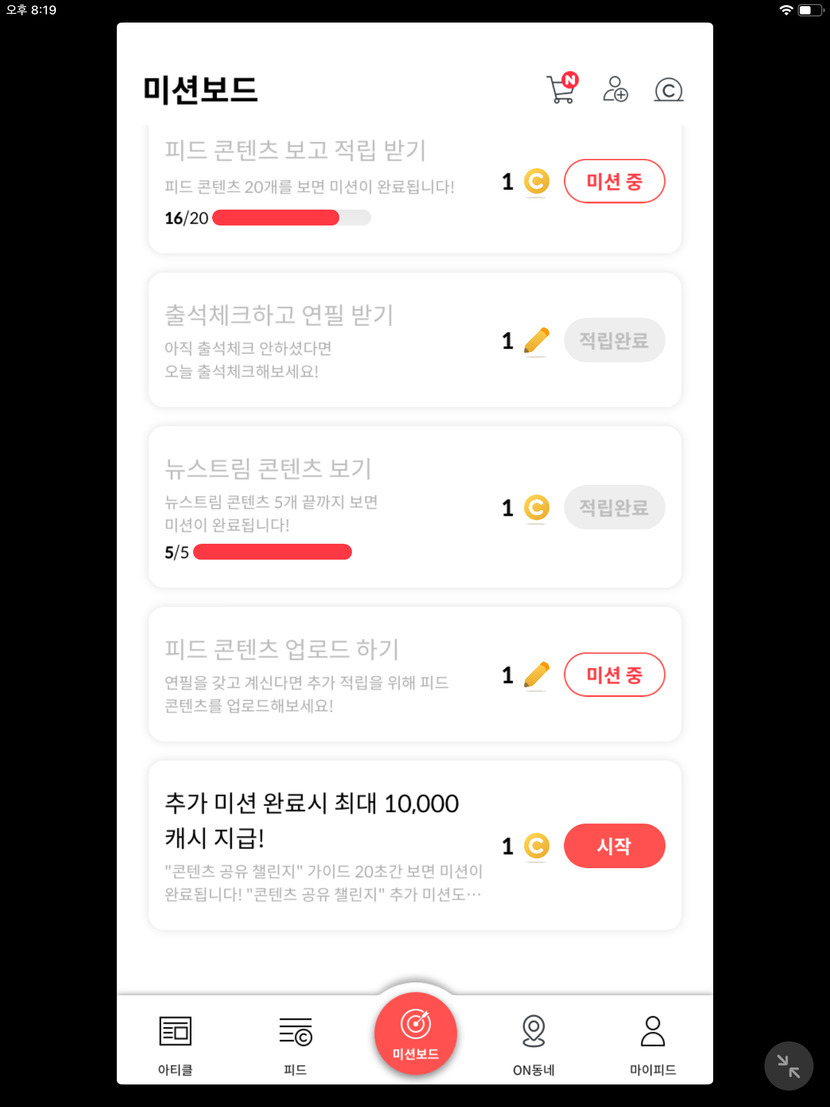Tap coin icon on 뉴스트림 콘텐츠 보기 card
The image size is (830, 1107).
(537, 508)
